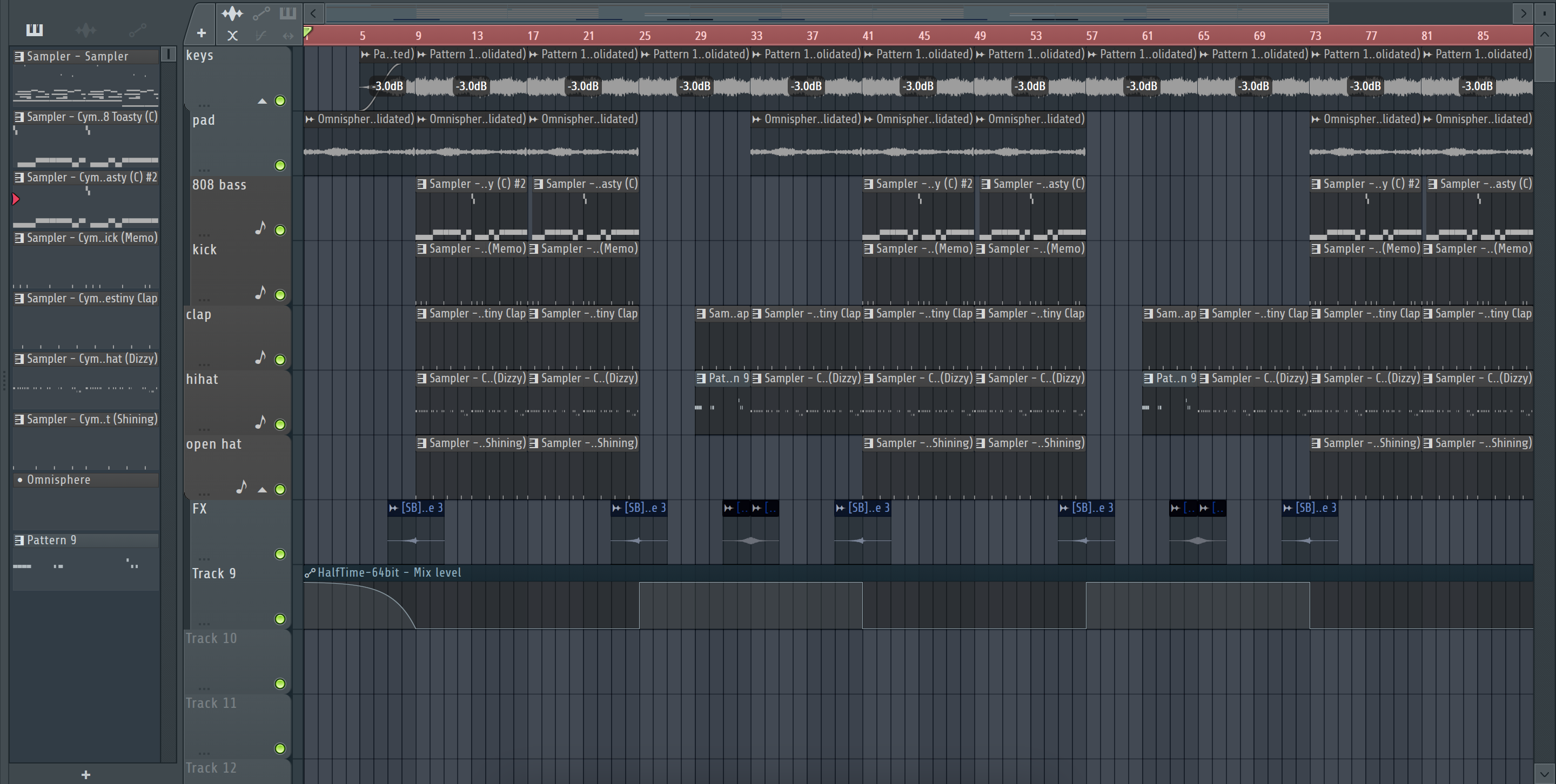
Task: Click the picker panel vertical scrollbar handle
Action: pyautogui.click(x=169, y=55)
